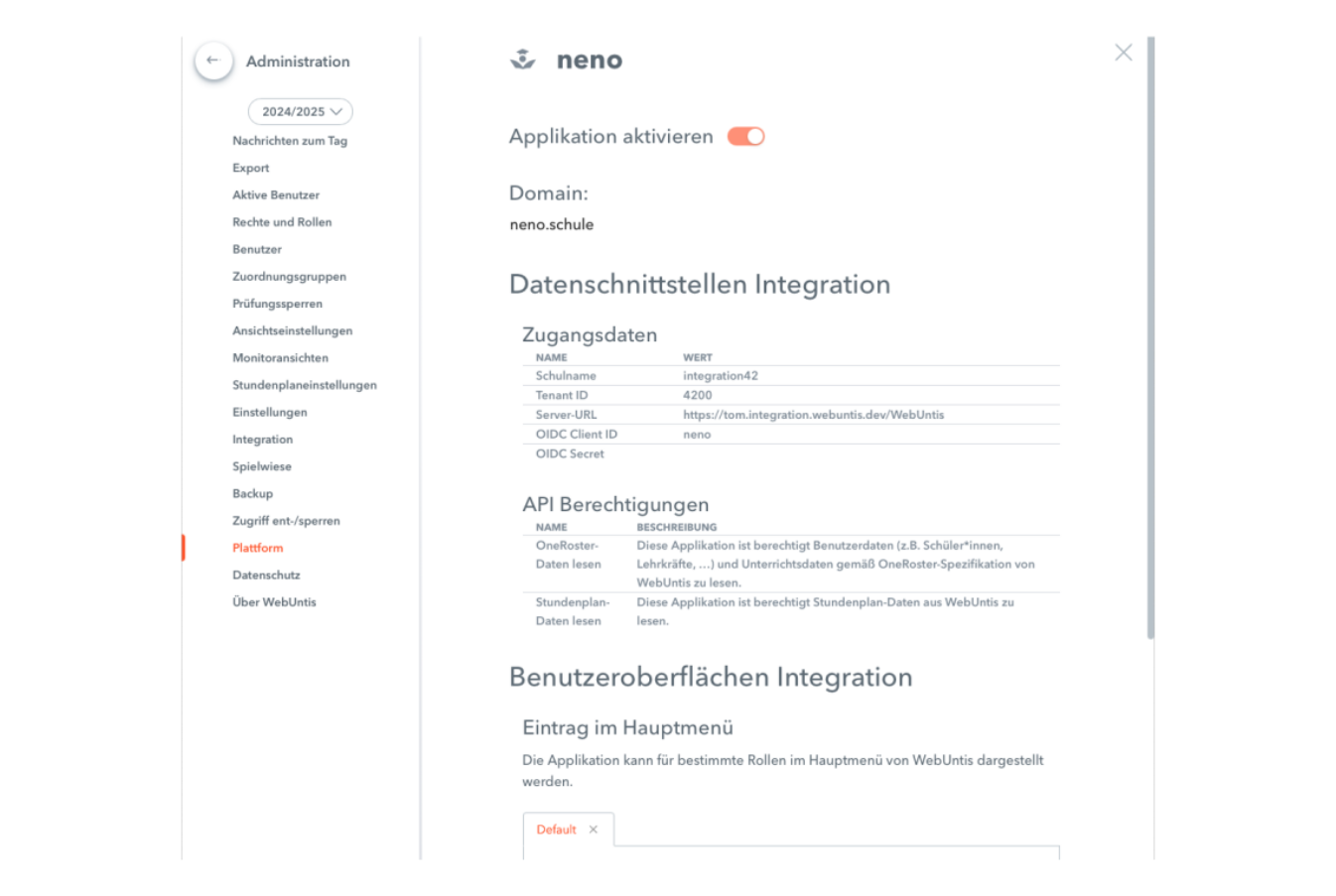The width and height of the screenshot is (1336, 896).
Task: Open the 2024/2025 school year dropdown
Action: (x=300, y=112)
